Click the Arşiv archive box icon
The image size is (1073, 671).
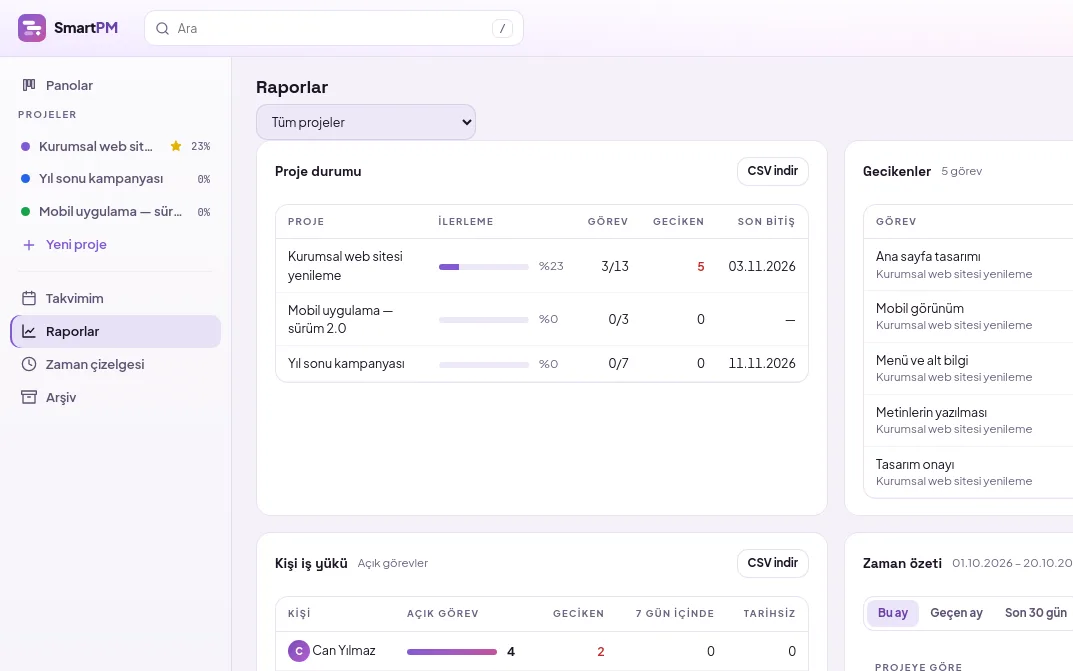pos(29,397)
